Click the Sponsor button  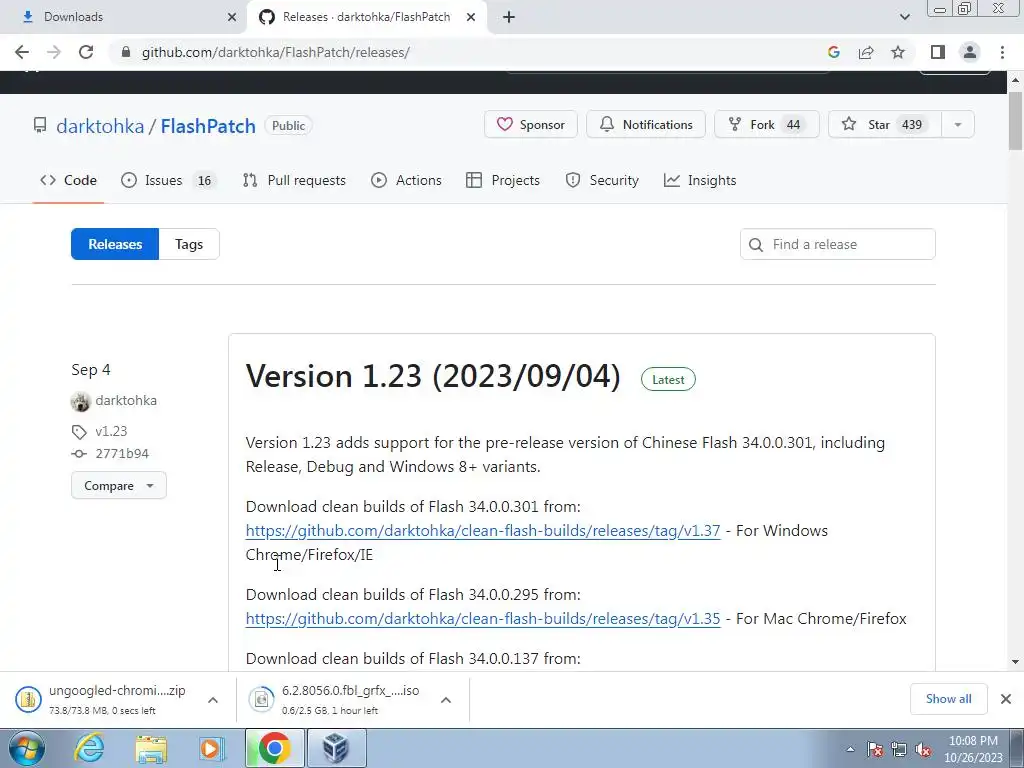(x=531, y=124)
